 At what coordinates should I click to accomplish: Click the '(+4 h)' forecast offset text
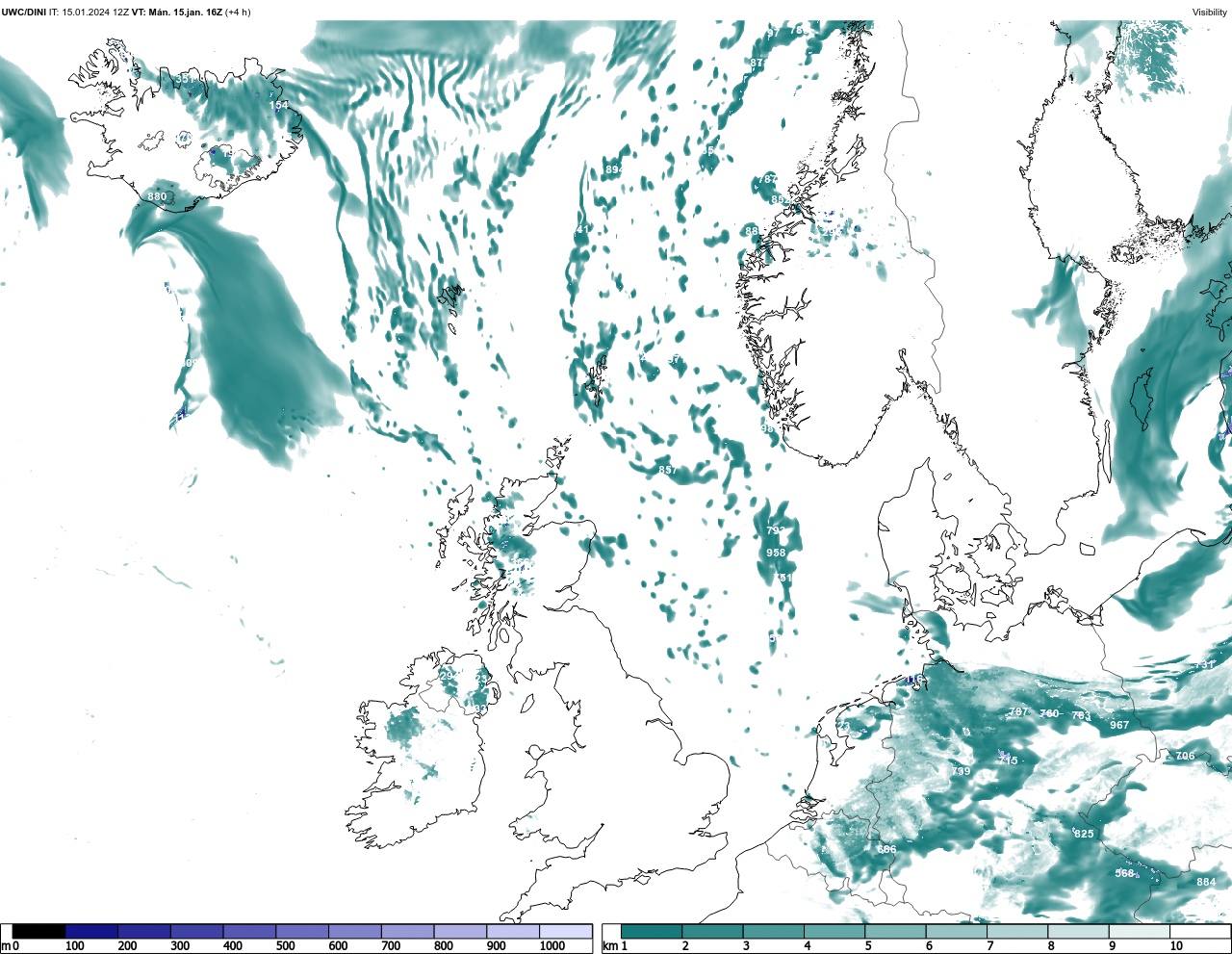238,13
